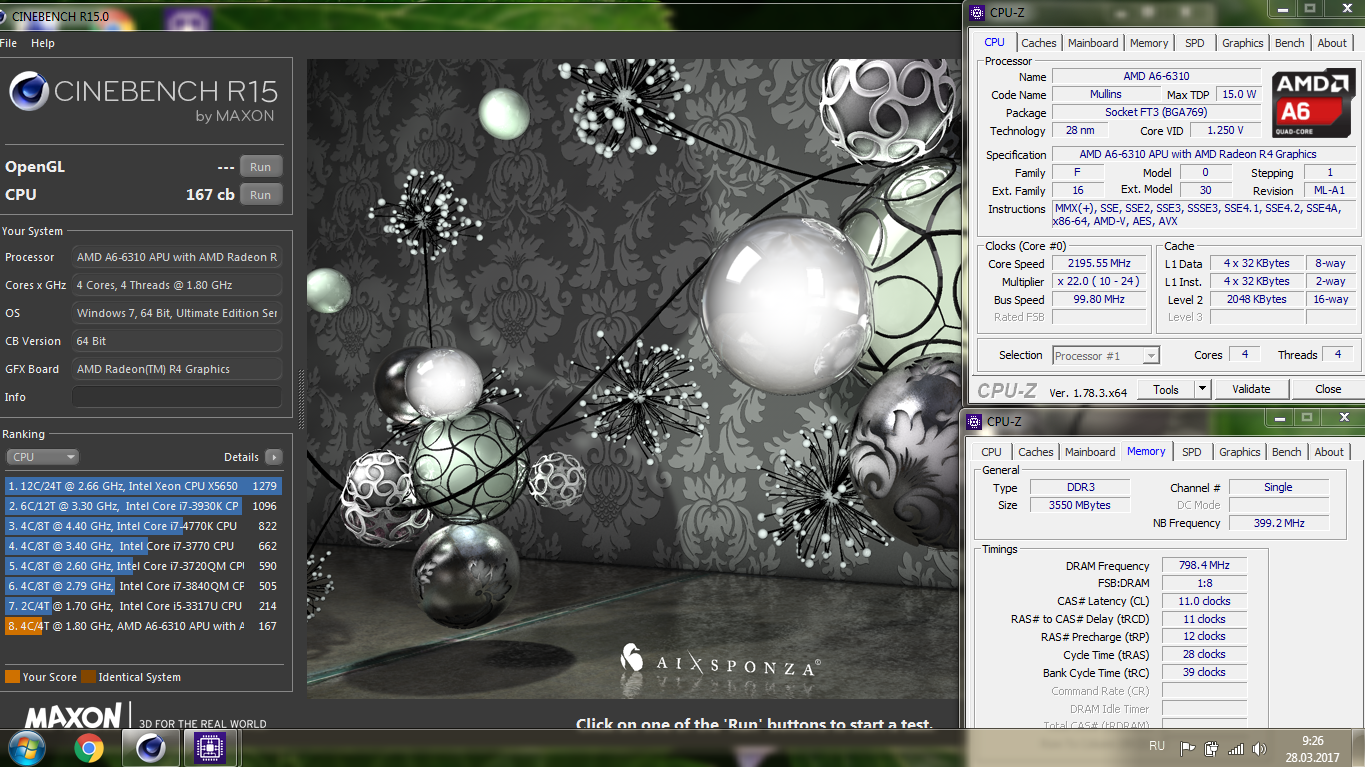
Task: Open the Windows Start menu orb
Action: tap(25, 748)
